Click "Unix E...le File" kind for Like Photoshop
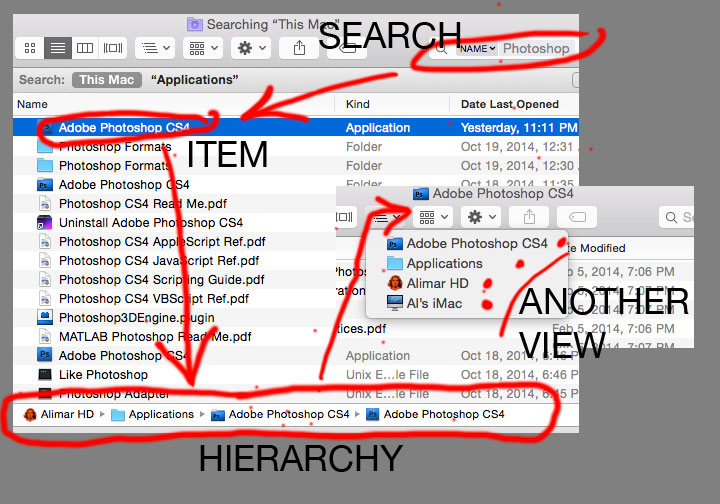 pos(387,375)
